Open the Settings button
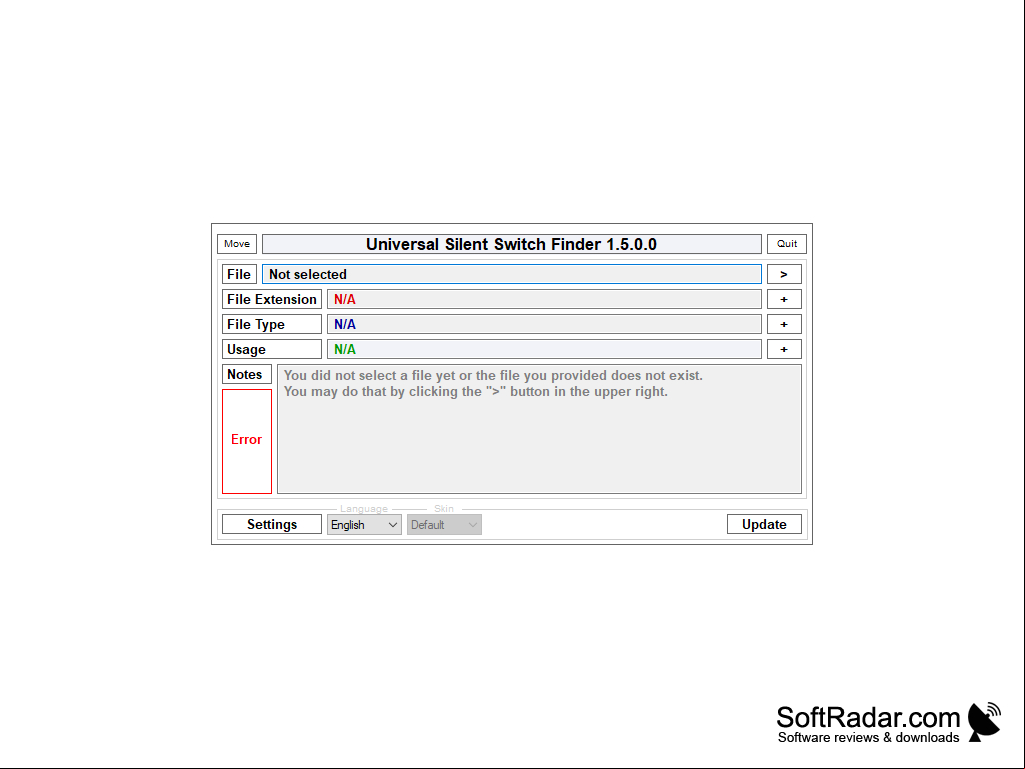This screenshot has height=769, width=1025. tap(272, 524)
